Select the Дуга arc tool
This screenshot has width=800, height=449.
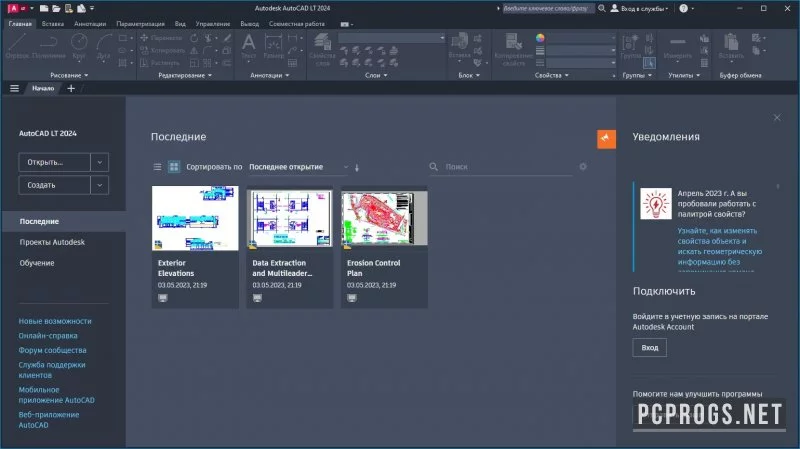pos(104,46)
